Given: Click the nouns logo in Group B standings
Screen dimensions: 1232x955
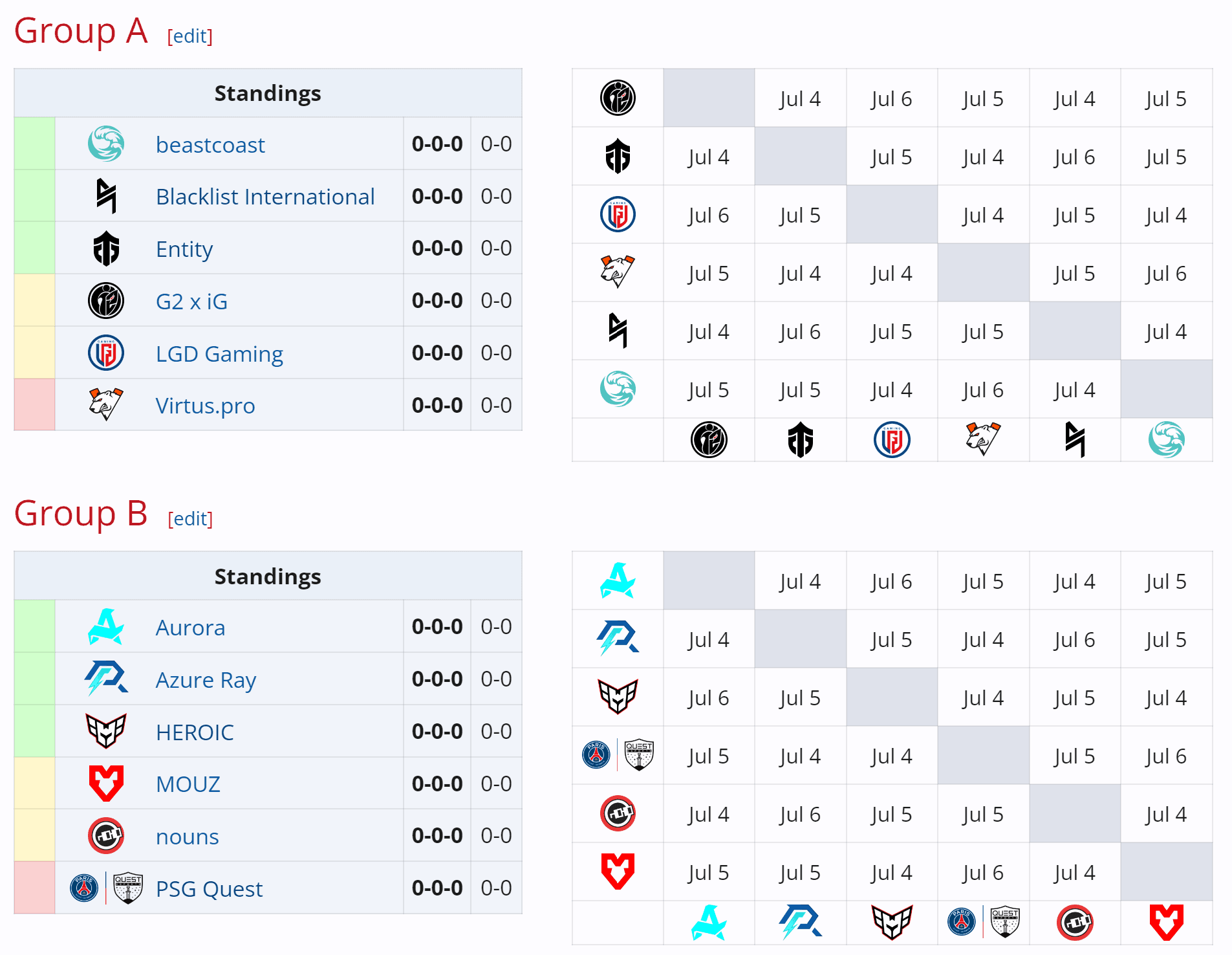Looking at the screenshot, I should pos(106,835).
